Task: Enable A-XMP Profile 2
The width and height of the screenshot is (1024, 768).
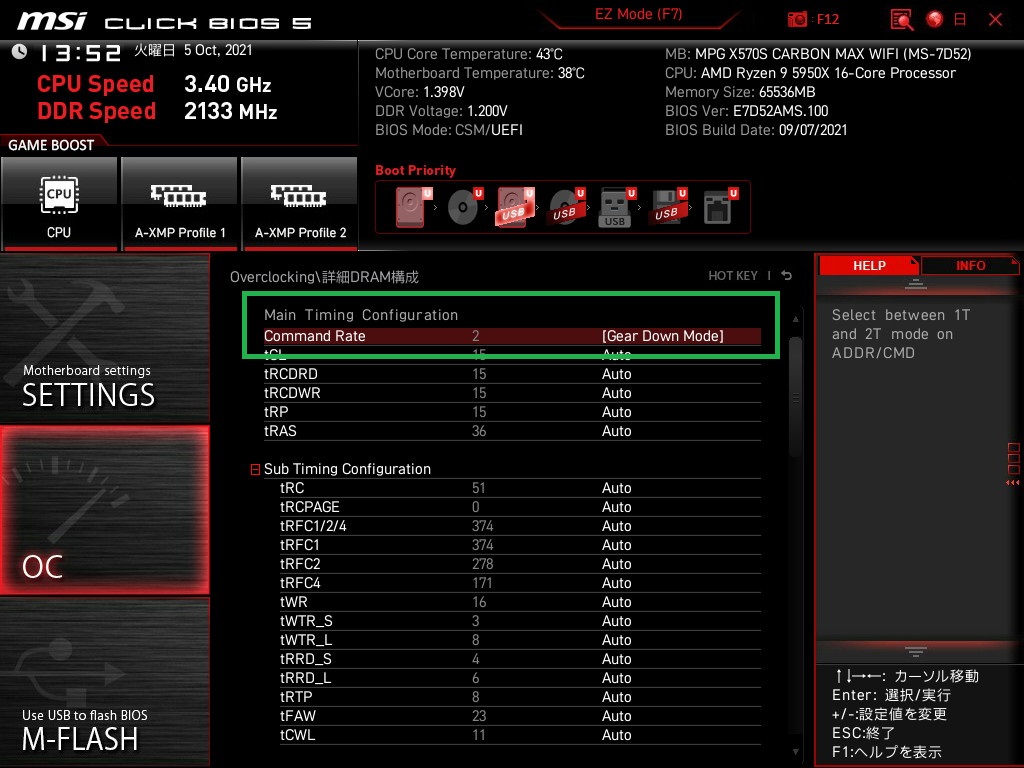Action: click(300, 203)
